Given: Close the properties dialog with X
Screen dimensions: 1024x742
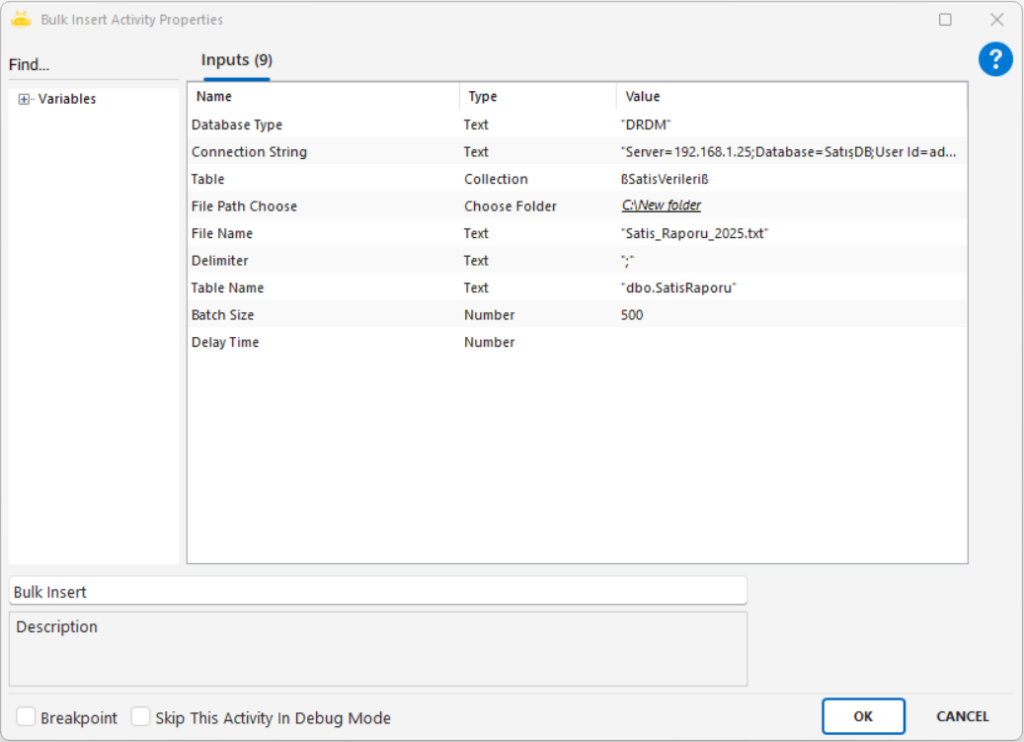Looking at the screenshot, I should (x=996, y=19).
